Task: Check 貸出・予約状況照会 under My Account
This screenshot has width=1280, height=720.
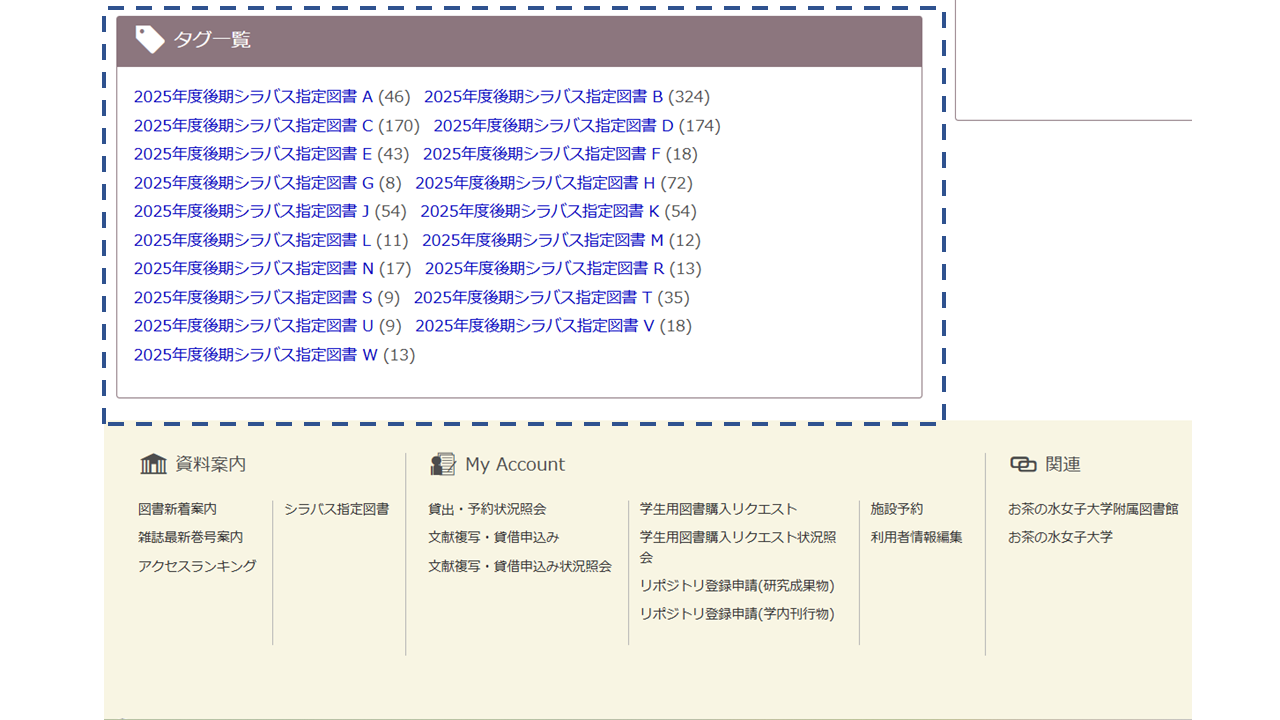Action: 487,509
